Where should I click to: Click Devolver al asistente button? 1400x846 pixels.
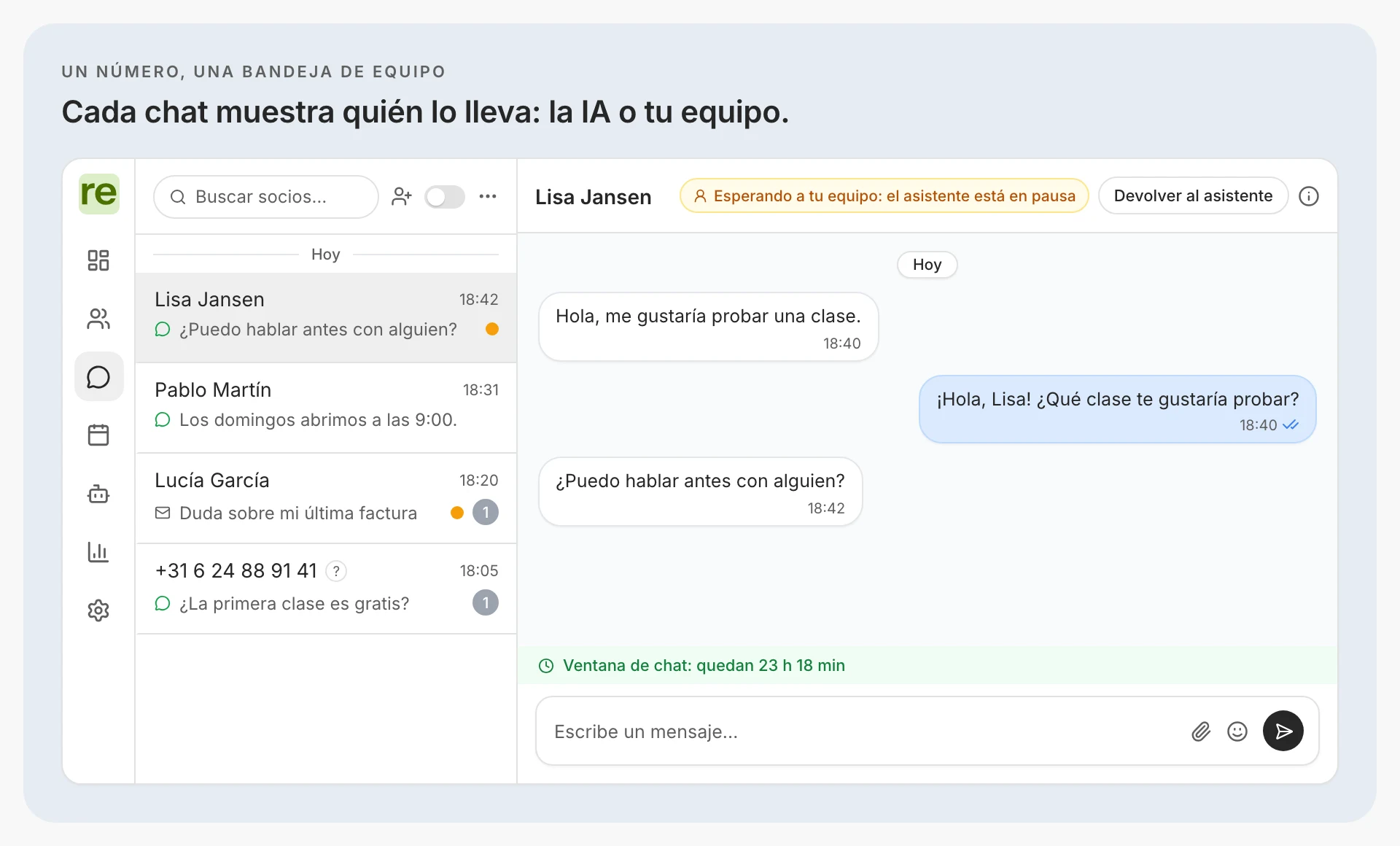1193,196
